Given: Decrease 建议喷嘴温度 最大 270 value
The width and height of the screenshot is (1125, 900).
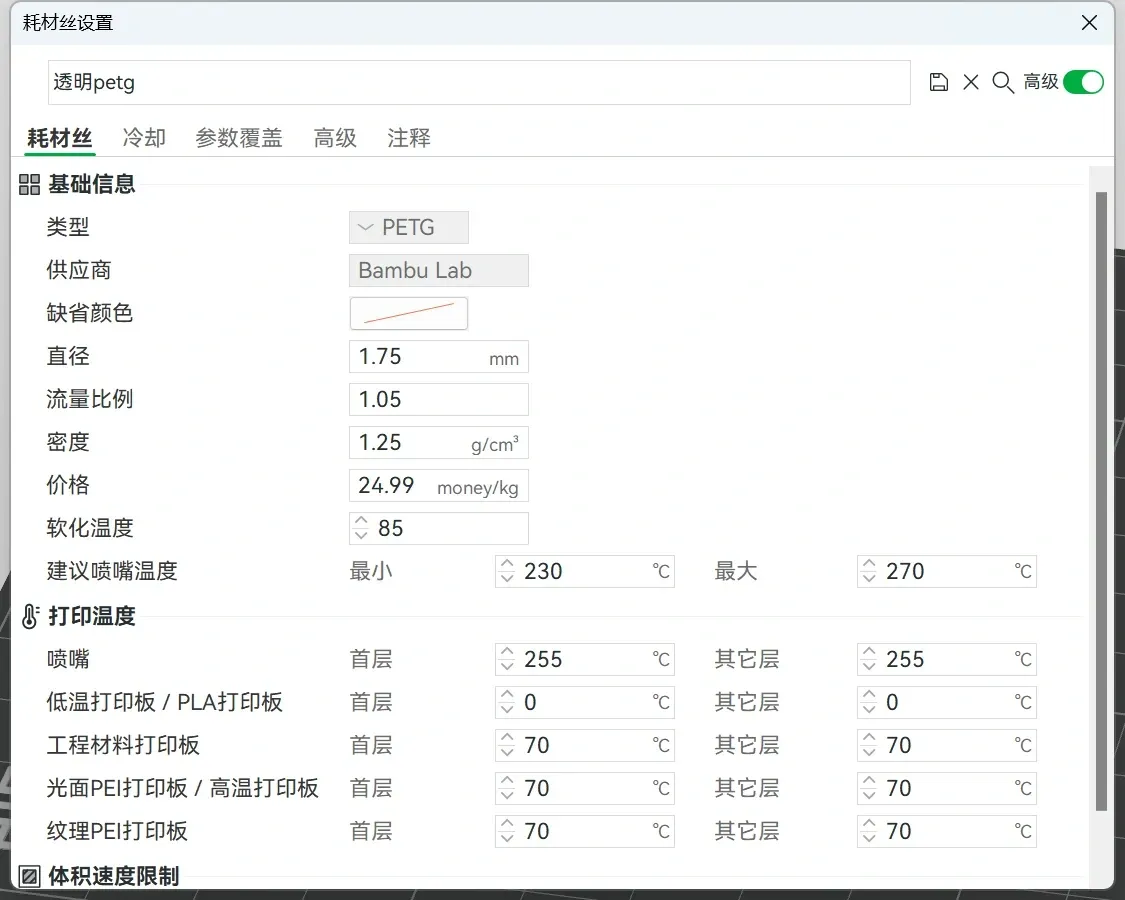Looking at the screenshot, I should [x=869, y=578].
